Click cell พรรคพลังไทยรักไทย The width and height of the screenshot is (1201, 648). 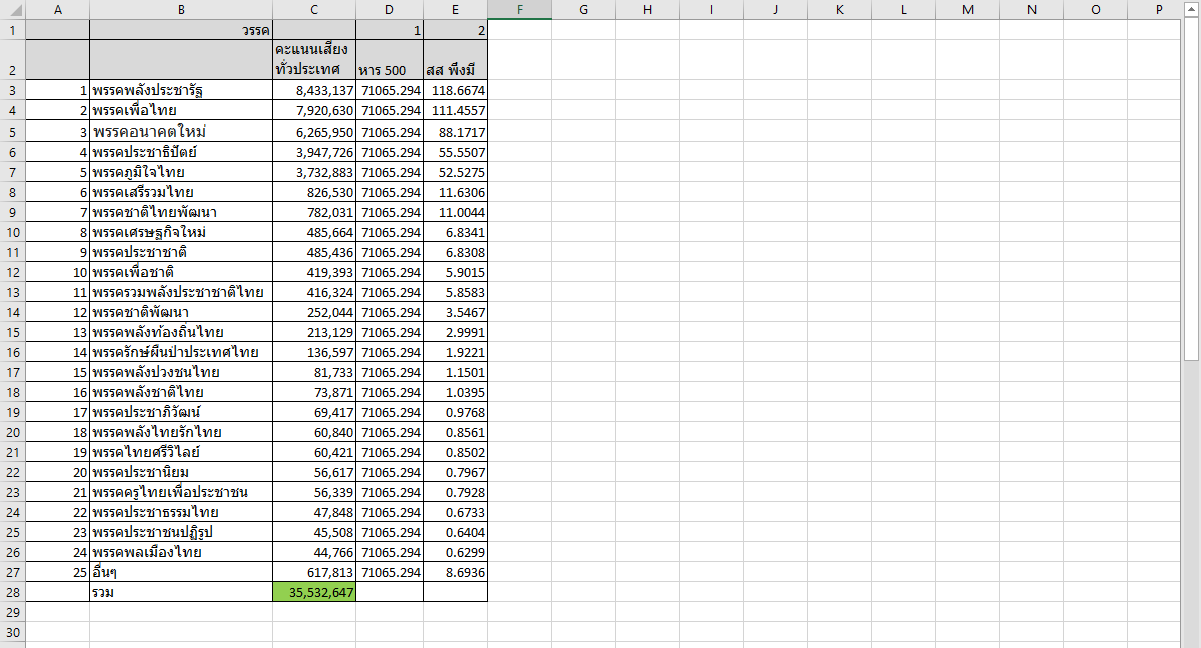pos(181,431)
